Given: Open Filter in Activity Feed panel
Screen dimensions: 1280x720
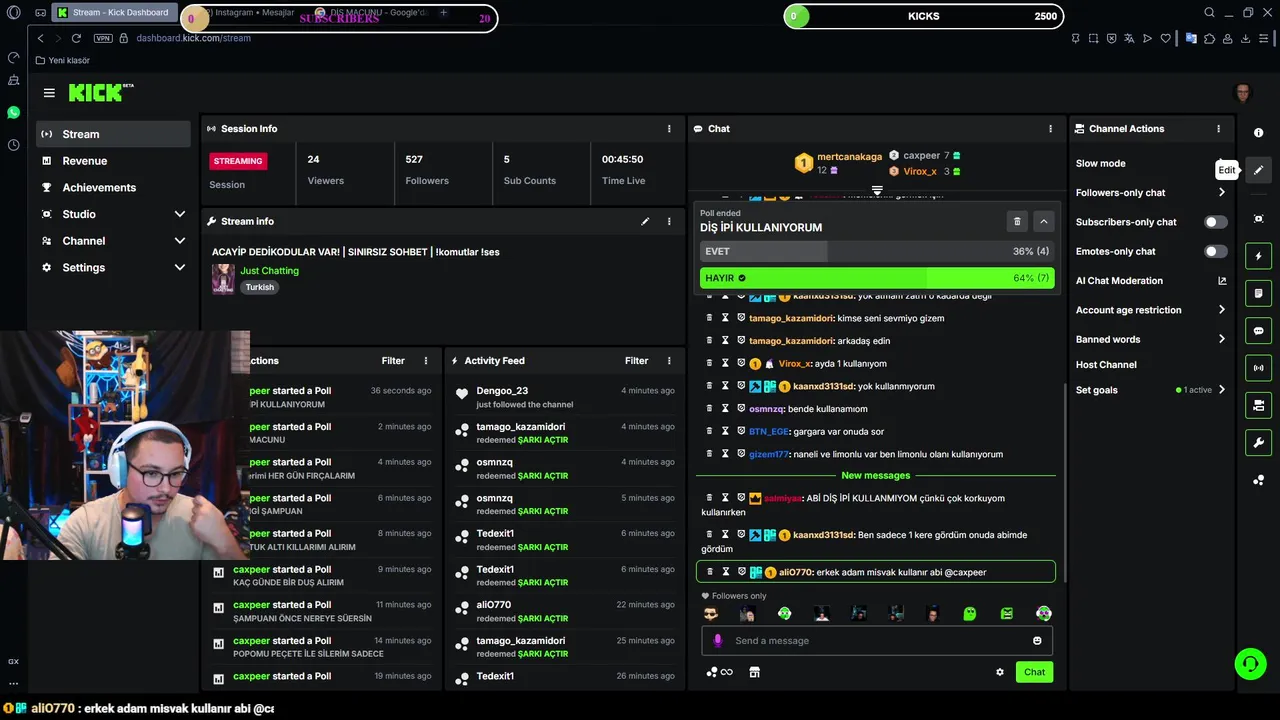Looking at the screenshot, I should pos(636,361).
